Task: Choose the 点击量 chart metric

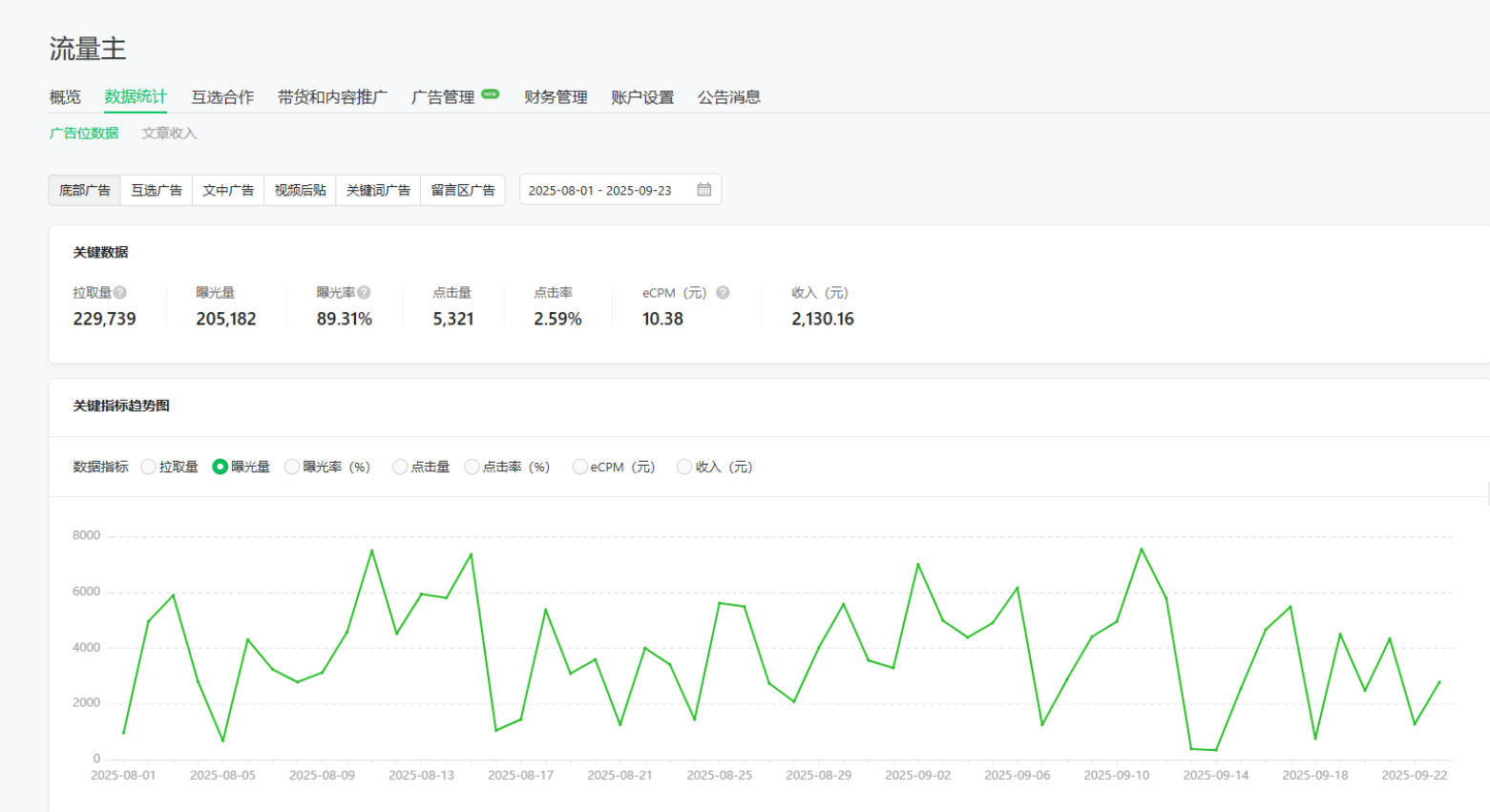Action: [400, 467]
